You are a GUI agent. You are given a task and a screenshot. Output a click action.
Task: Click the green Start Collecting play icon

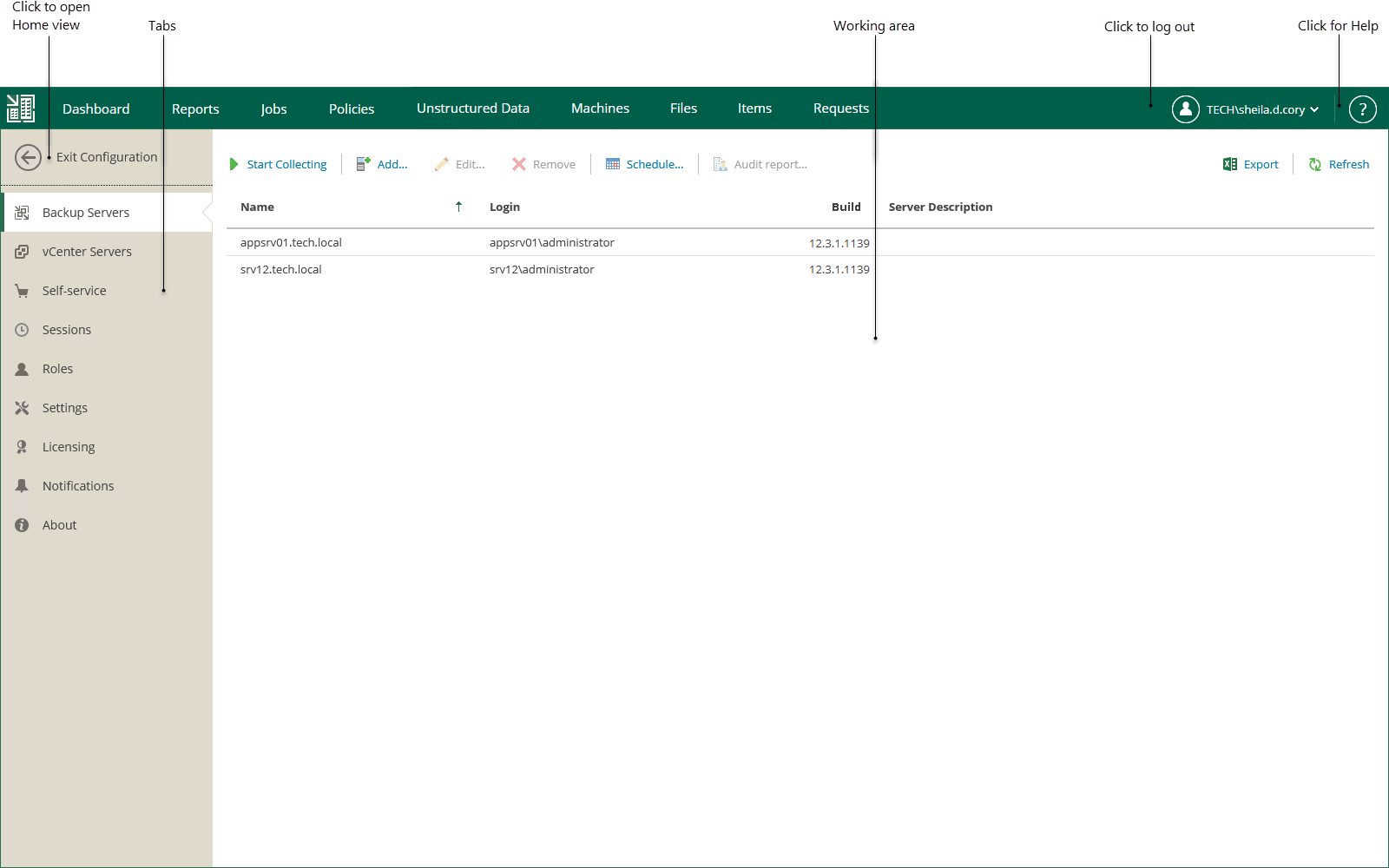point(234,164)
